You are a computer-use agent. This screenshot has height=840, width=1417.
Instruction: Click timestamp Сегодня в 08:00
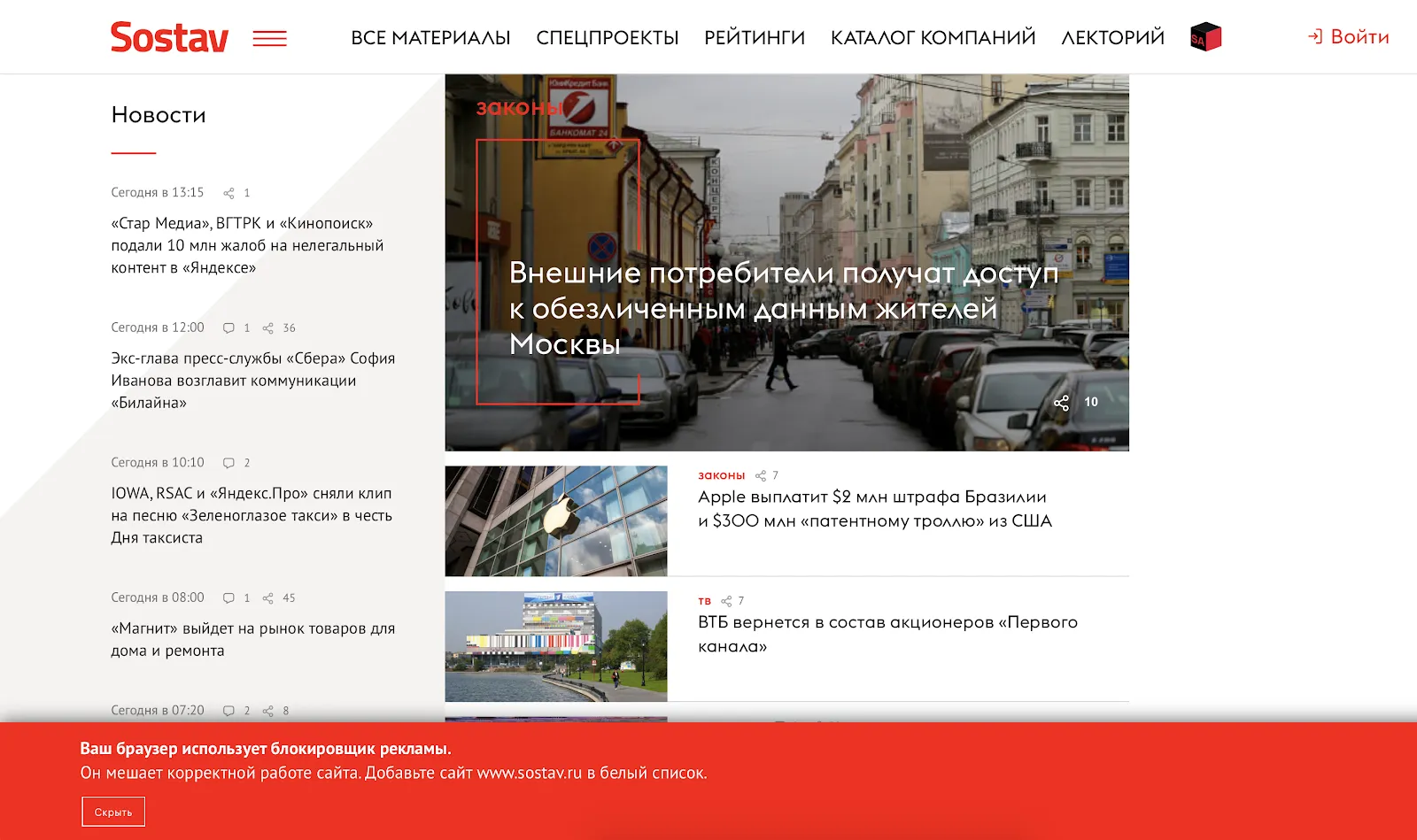click(x=158, y=597)
